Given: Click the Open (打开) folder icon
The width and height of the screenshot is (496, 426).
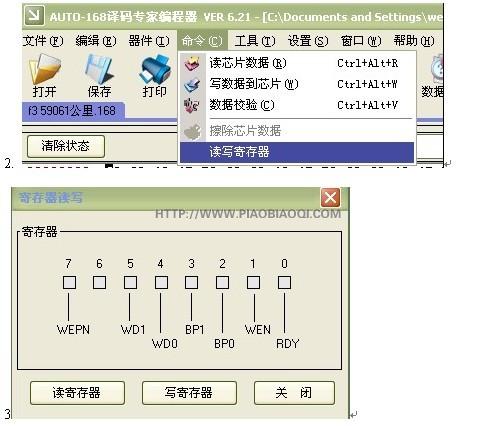Looking at the screenshot, I should pyautogui.click(x=45, y=69).
